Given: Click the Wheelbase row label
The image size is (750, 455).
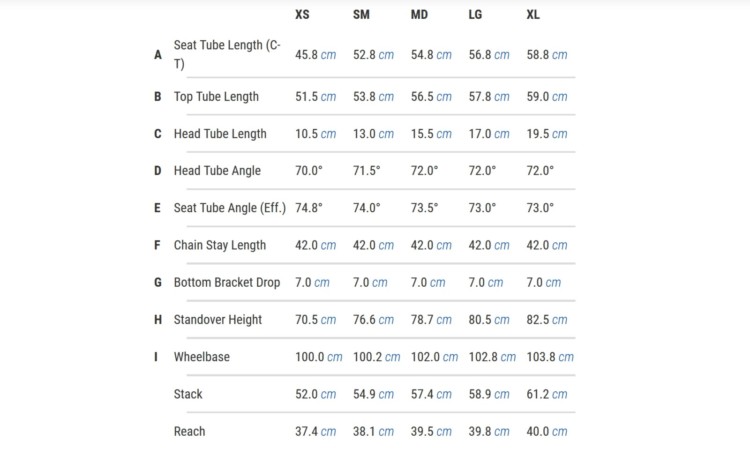Looking at the screenshot, I should (201, 357).
